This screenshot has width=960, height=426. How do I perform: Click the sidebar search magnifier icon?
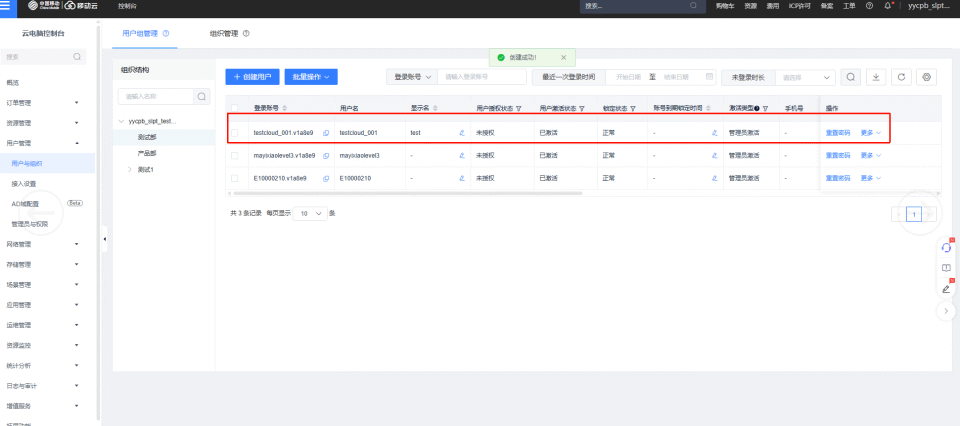pos(77,56)
